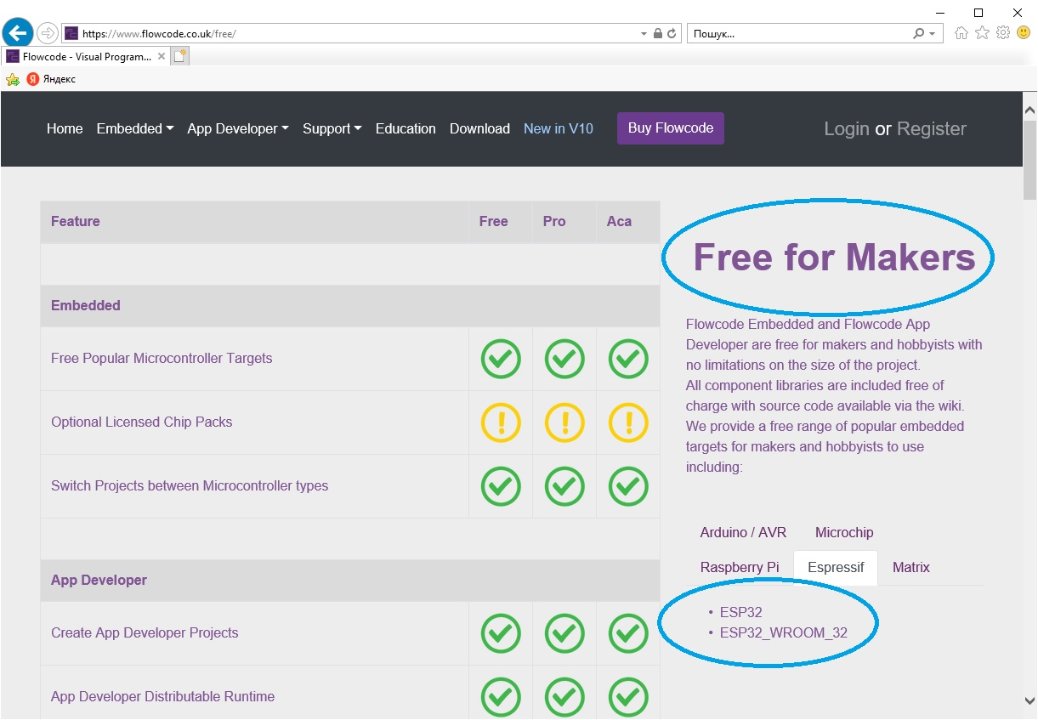
Task: Click the add to favorites bar star icon
Action: (13, 79)
